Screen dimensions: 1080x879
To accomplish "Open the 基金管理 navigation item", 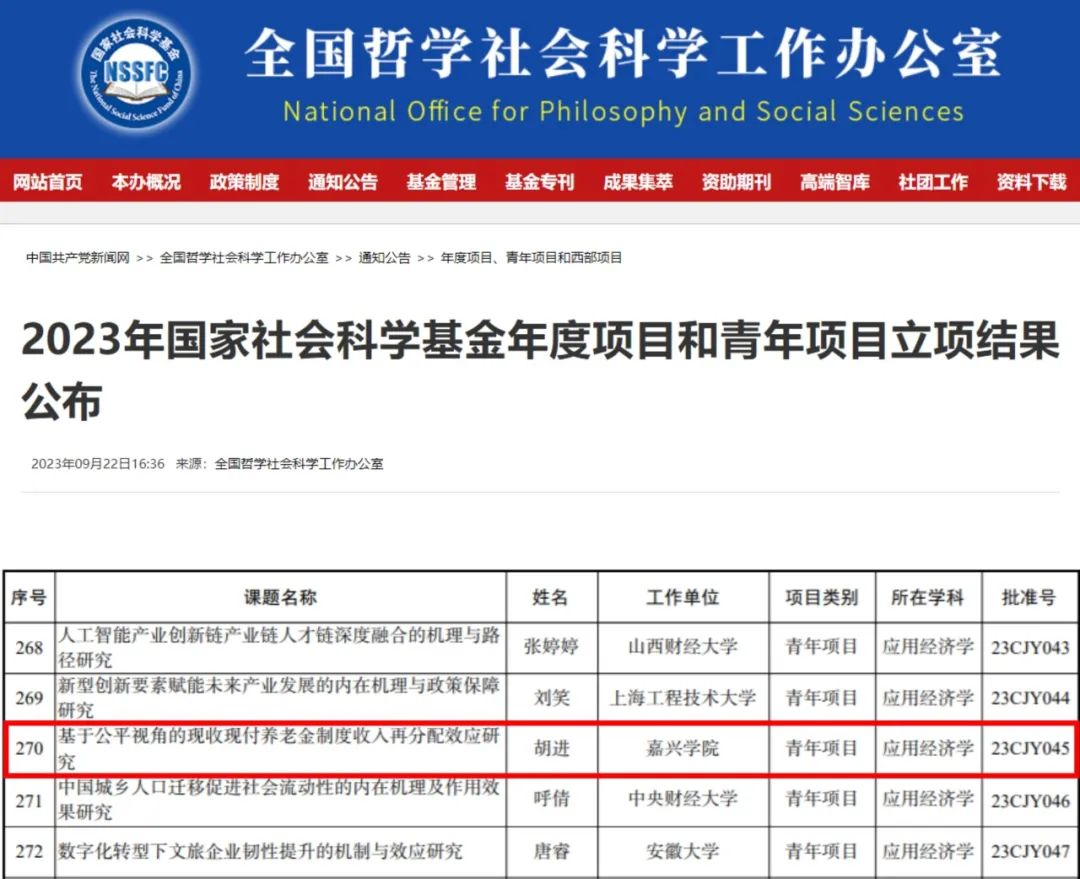I will click(441, 182).
